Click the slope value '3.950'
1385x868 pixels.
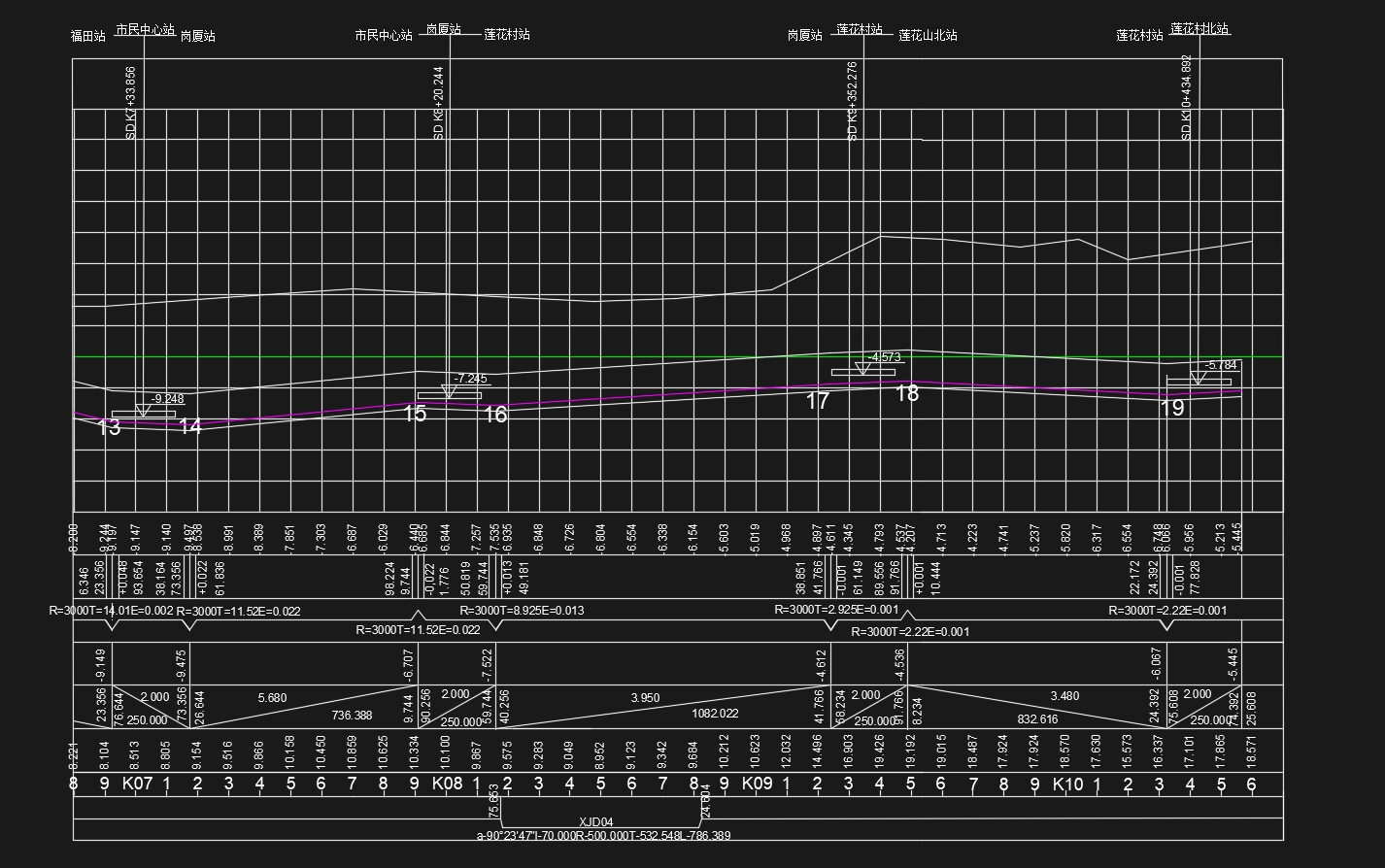(646, 697)
